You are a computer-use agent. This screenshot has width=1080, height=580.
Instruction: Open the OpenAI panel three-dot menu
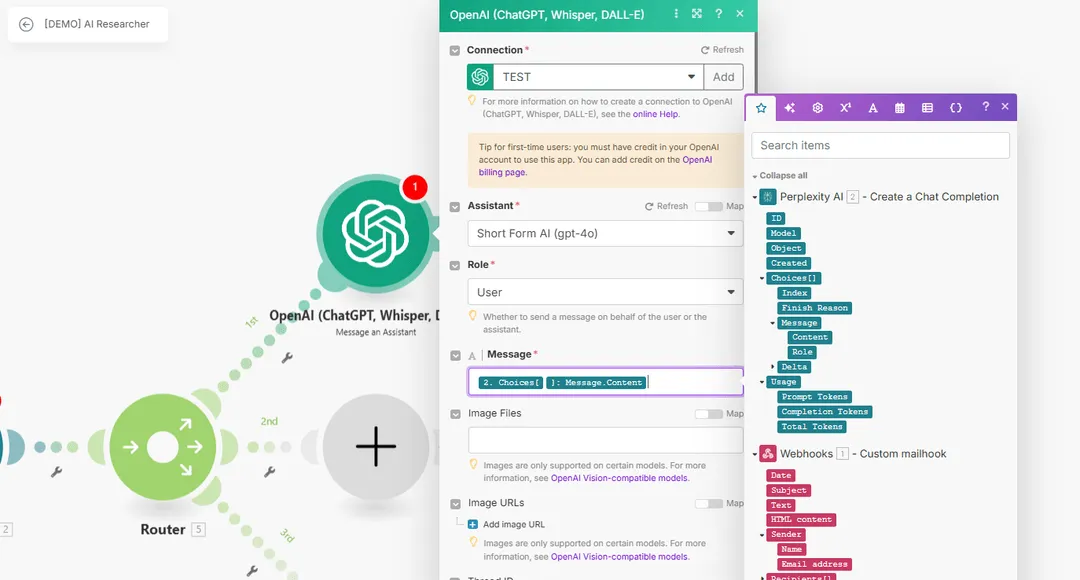(676, 14)
